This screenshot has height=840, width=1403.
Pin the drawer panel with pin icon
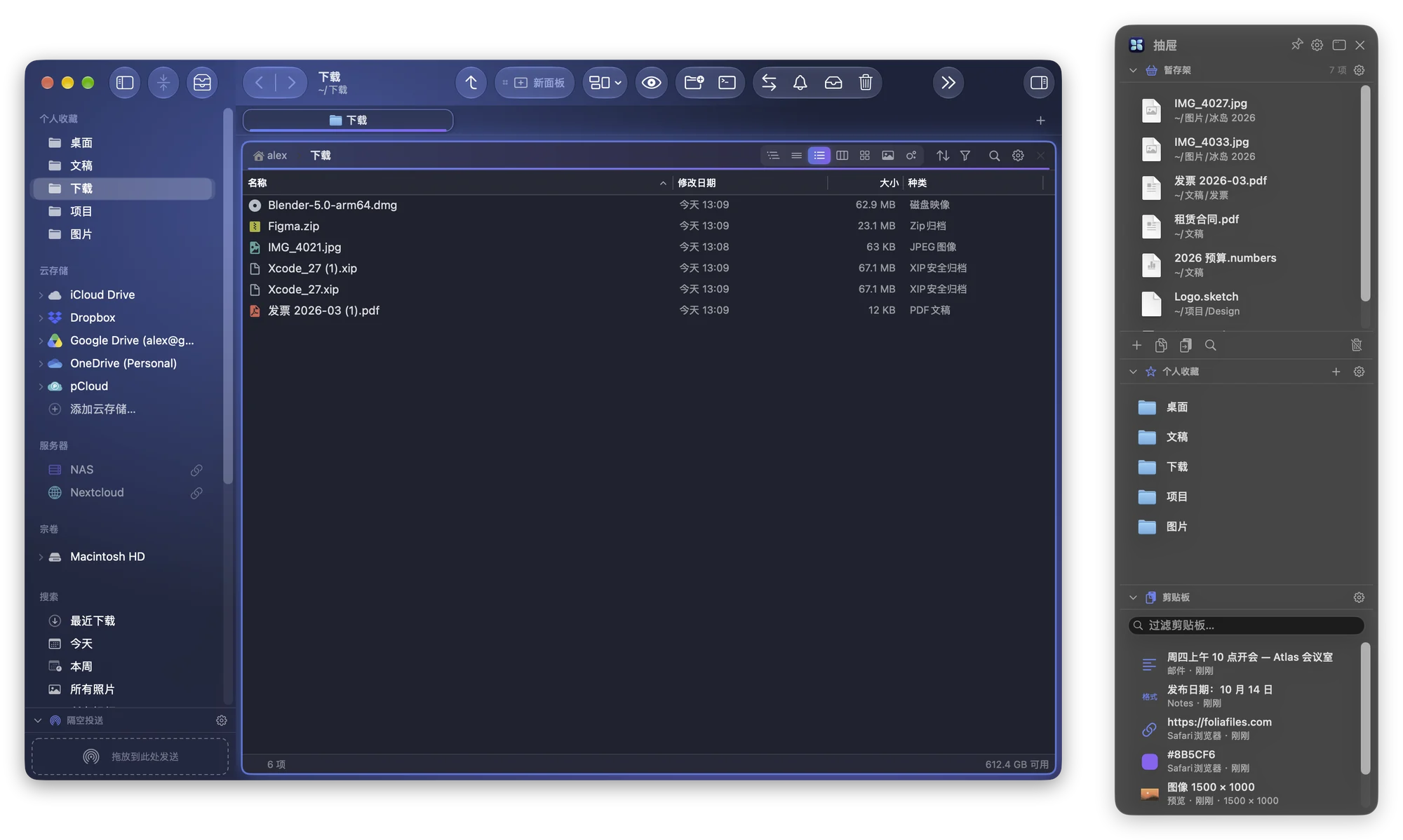click(1296, 45)
